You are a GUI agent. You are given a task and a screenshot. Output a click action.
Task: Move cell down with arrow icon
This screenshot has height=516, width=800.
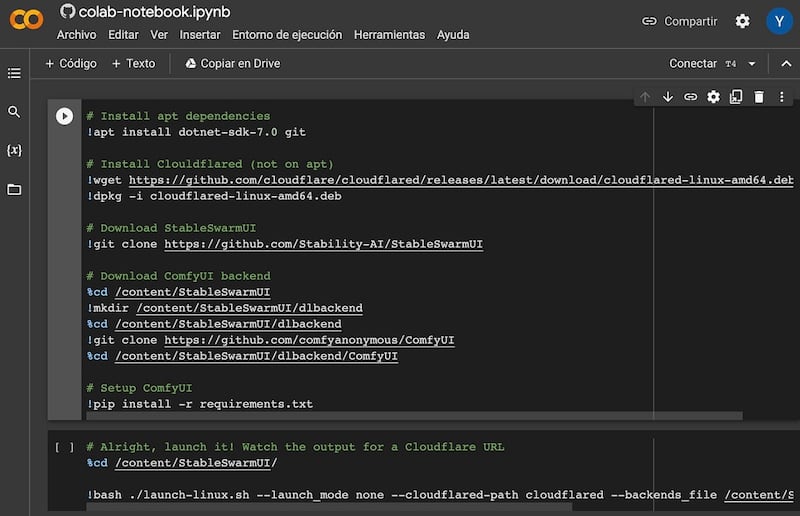pos(668,97)
